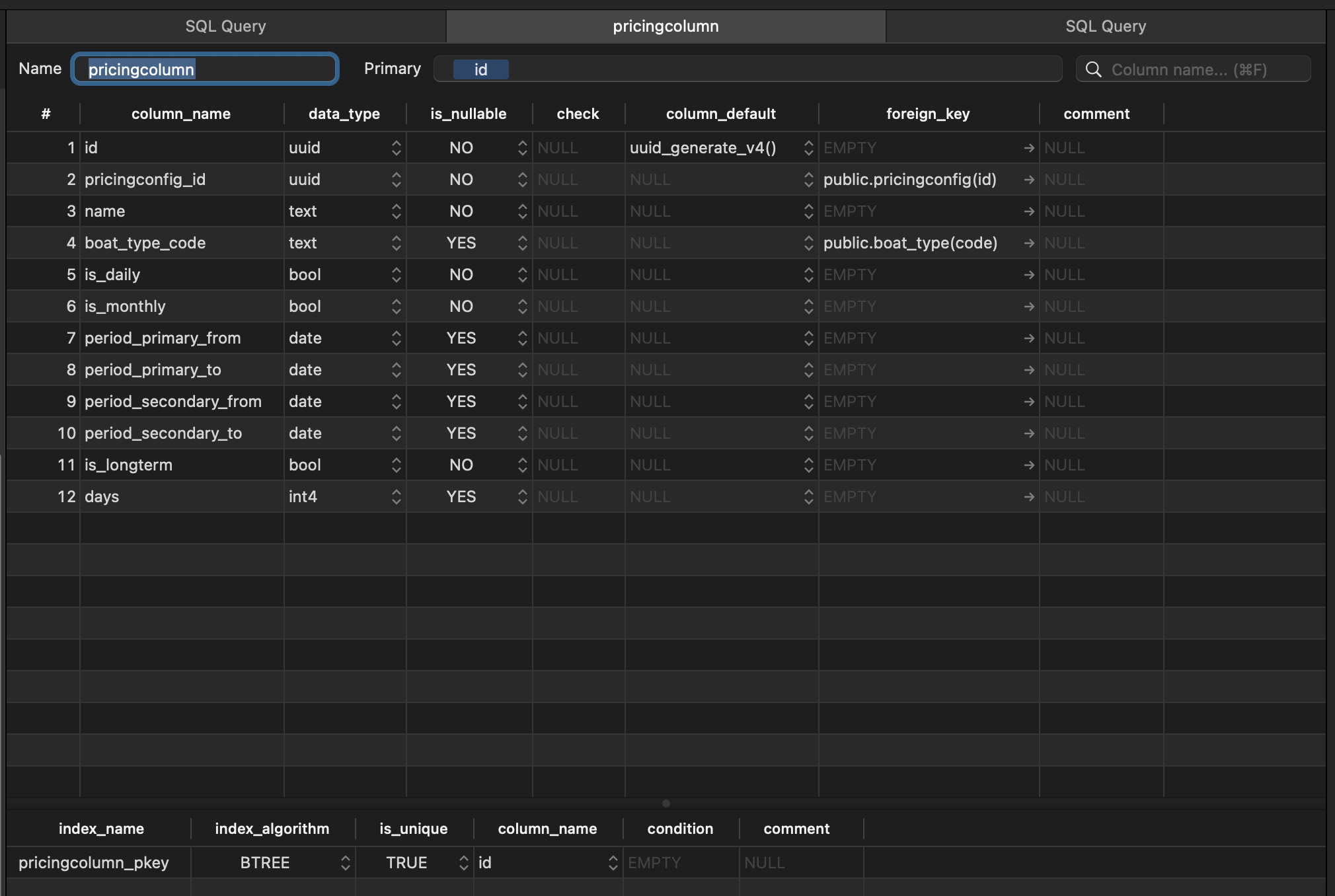The height and width of the screenshot is (896, 1335).
Task: Switch to the rightmost SQL Query tab
Action: [x=1105, y=26]
